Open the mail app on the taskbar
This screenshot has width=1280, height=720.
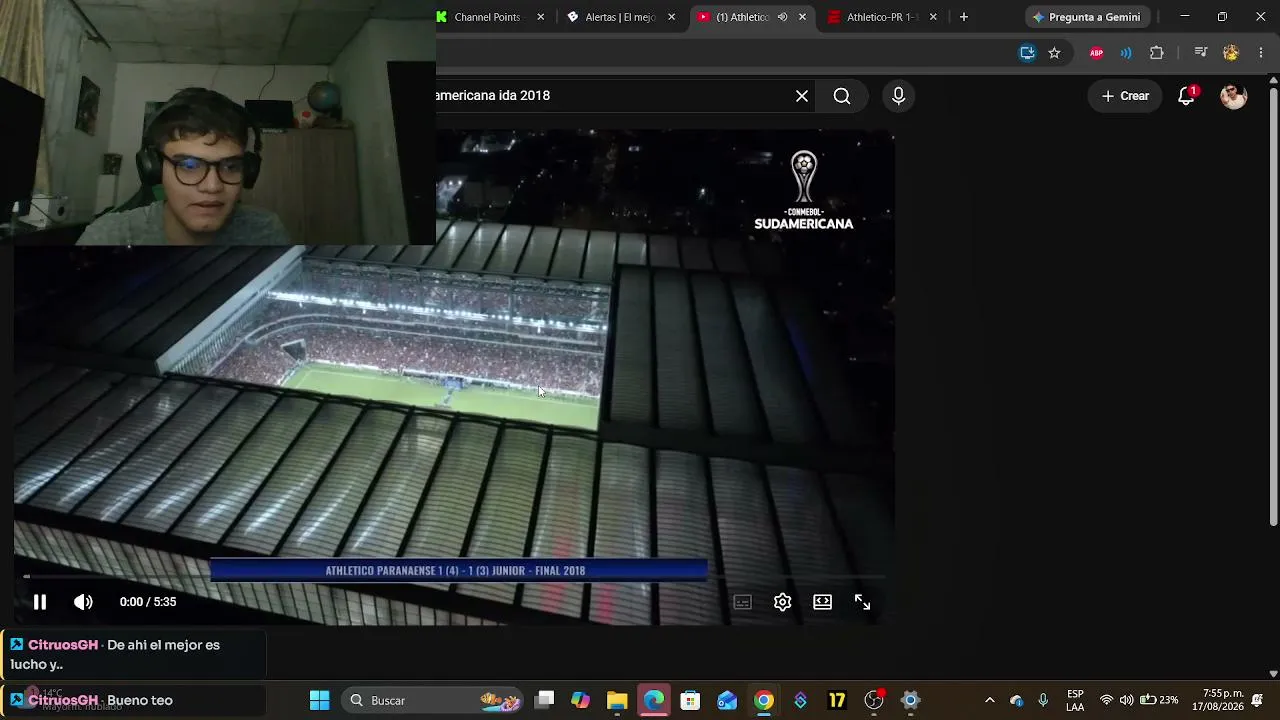(x=727, y=700)
